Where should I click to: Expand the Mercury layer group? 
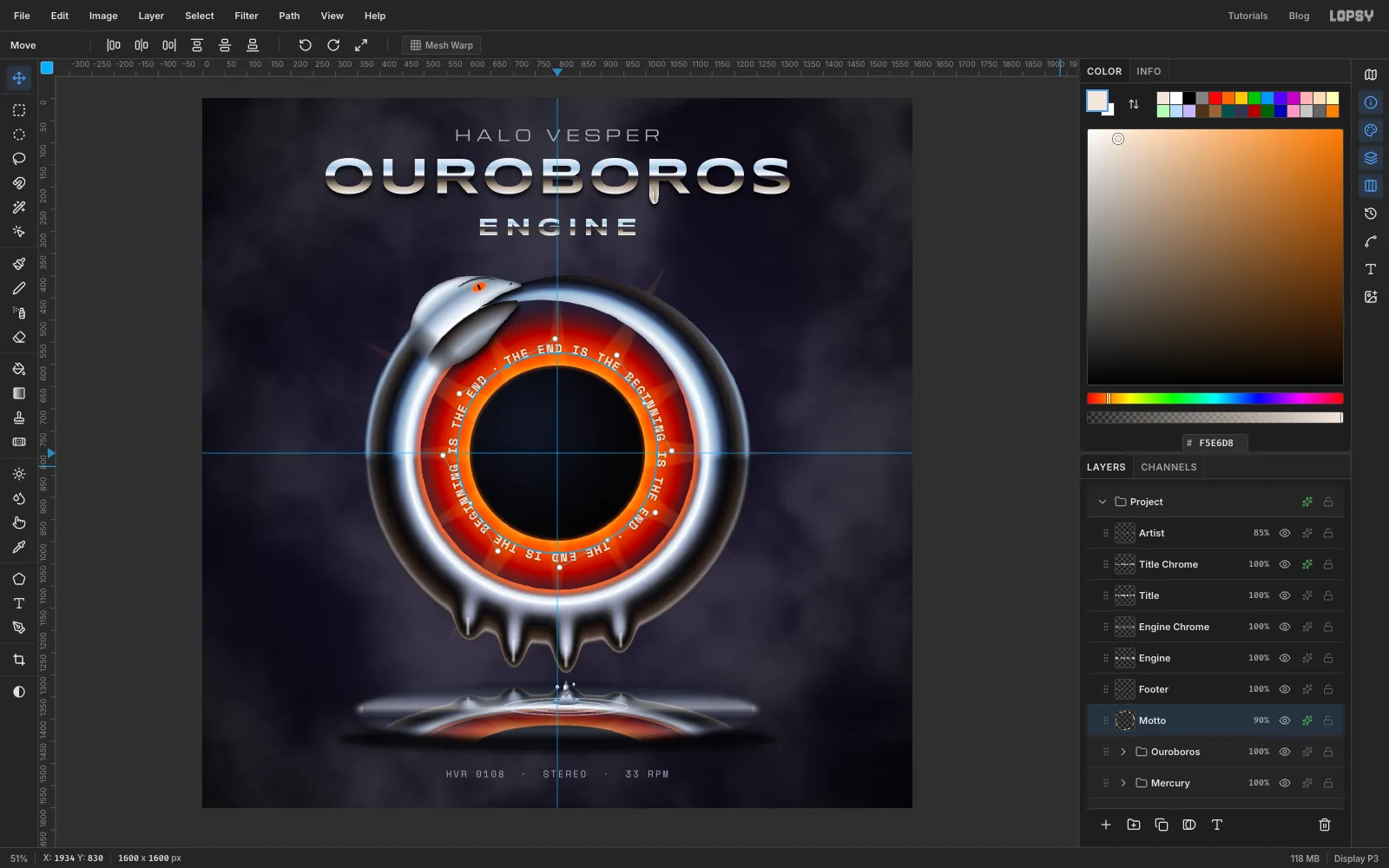(1122, 783)
